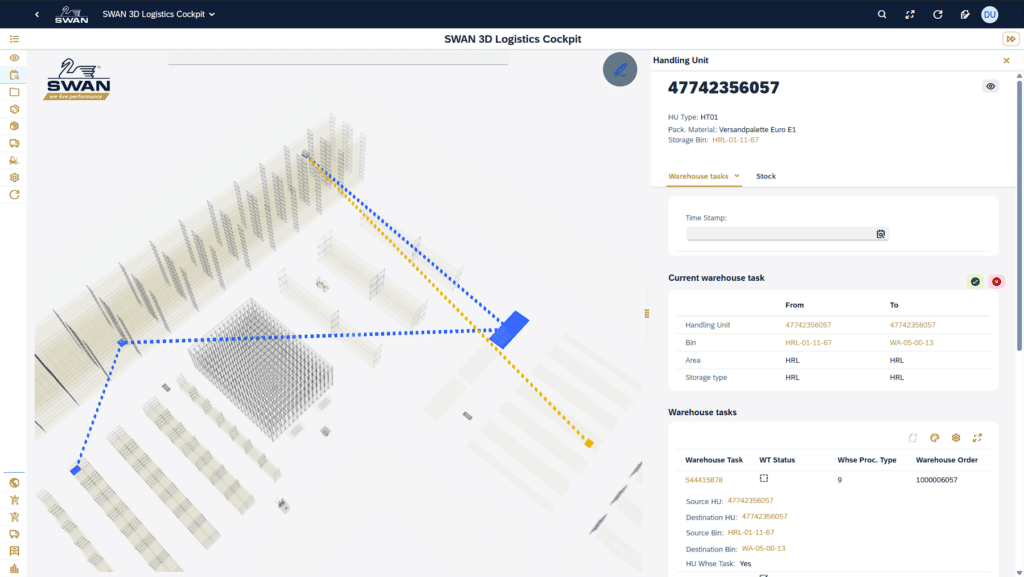Screen dimensions: 1024x577
Task: Open the Time Stamp date picker icon
Action: pyautogui.click(x=881, y=234)
